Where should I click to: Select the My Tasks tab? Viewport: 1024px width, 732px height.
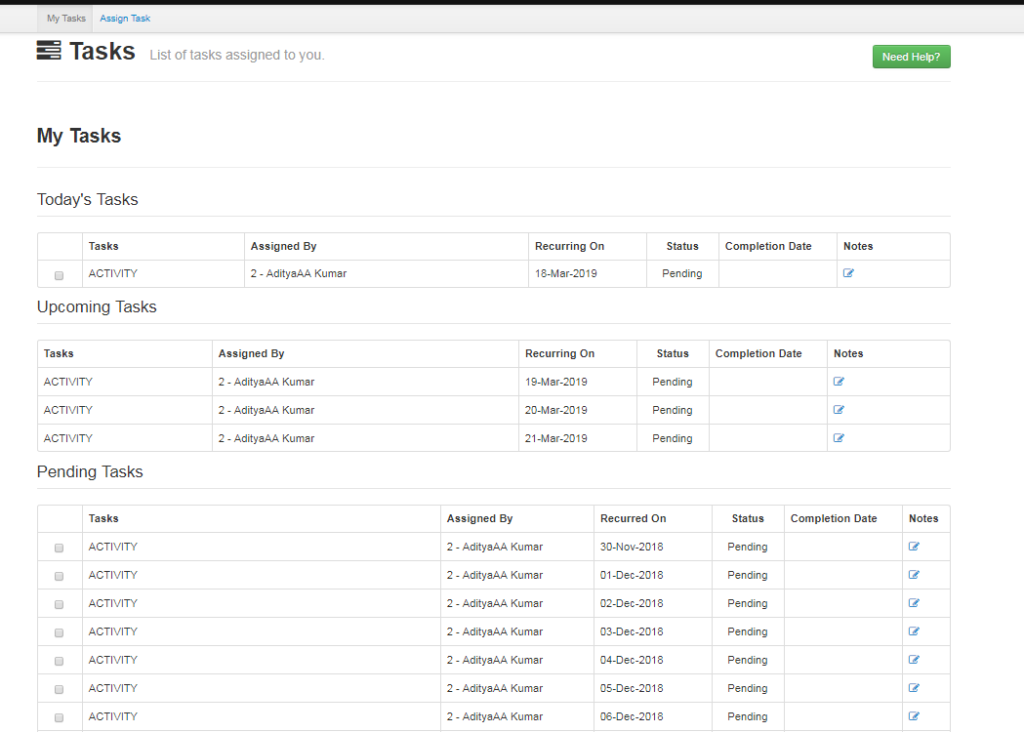click(x=64, y=17)
